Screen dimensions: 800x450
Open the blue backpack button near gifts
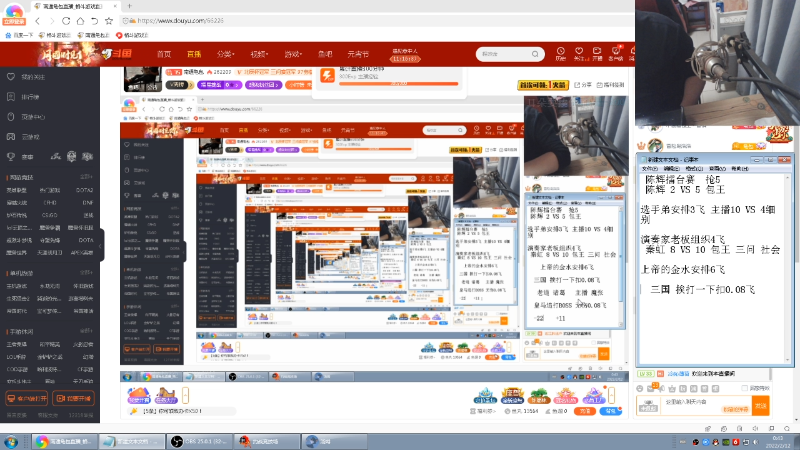(x=610, y=411)
